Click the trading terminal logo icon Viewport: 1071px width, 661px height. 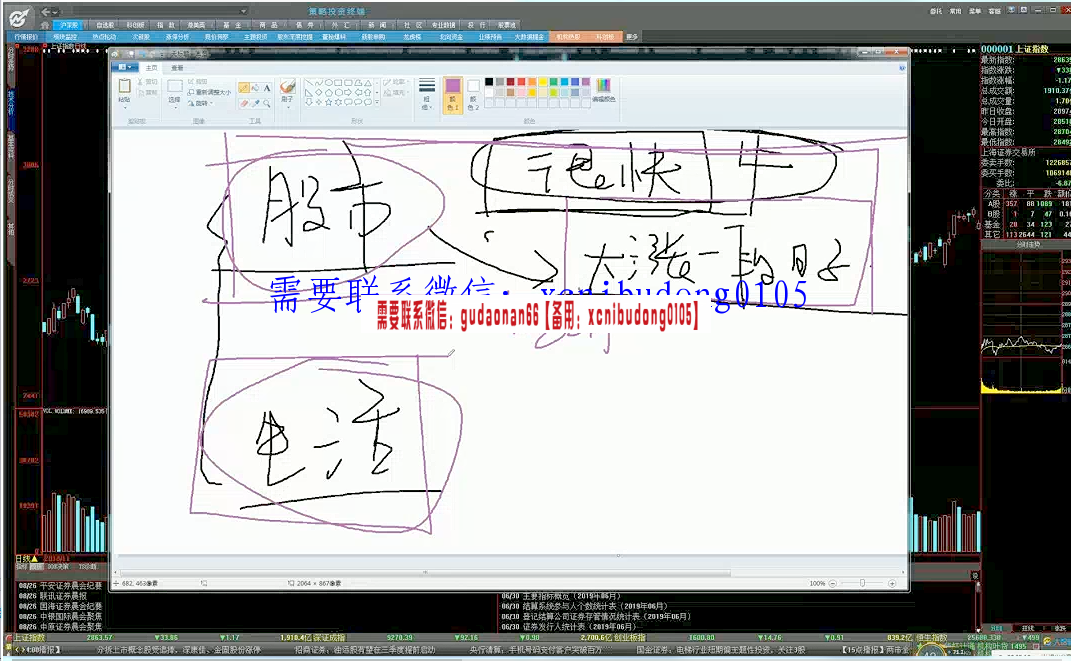click(x=18, y=17)
